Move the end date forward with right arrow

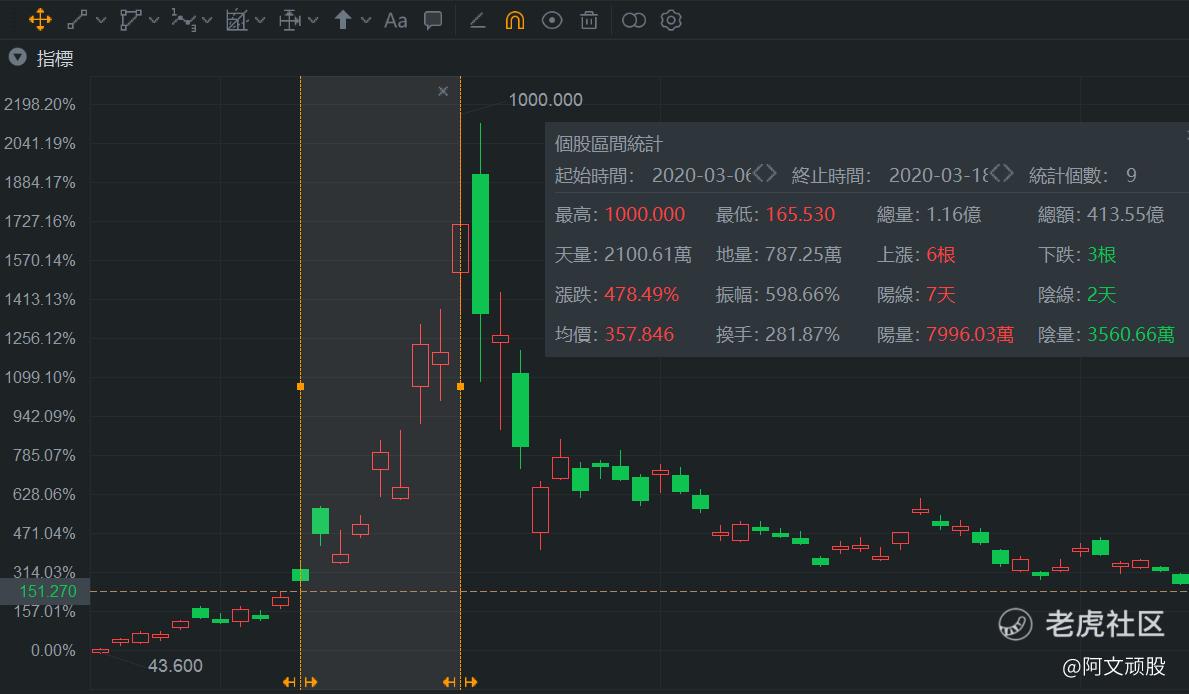click(x=1008, y=174)
